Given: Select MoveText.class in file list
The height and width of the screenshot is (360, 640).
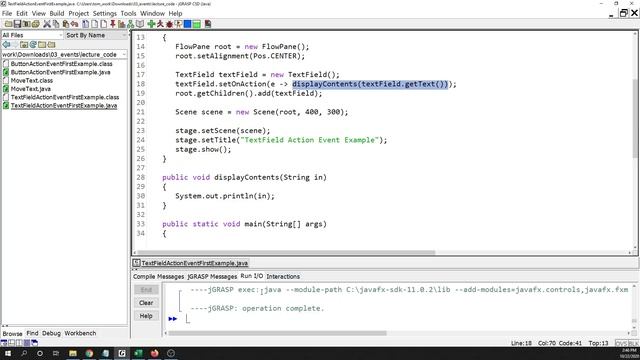Looking at the screenshot, I should pos(31,80).
